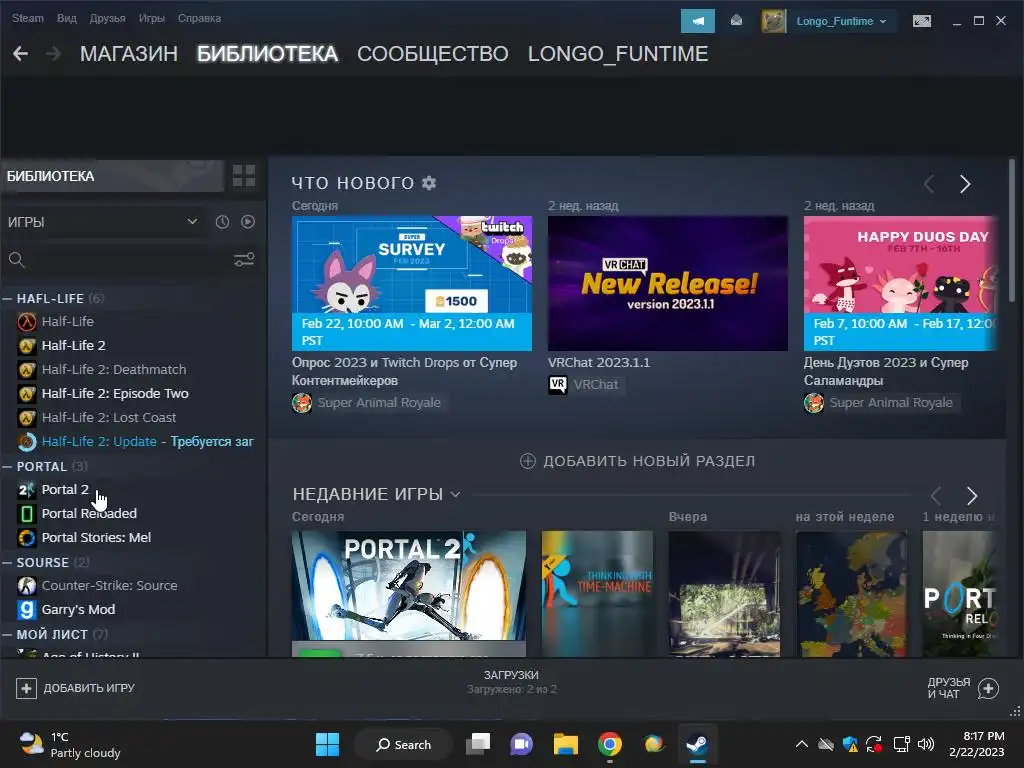This screenshot has height=768, width=1024.
Task: Select Counter-Strike: Source entry
Action: pyautogui.click(x=109, y=585)
